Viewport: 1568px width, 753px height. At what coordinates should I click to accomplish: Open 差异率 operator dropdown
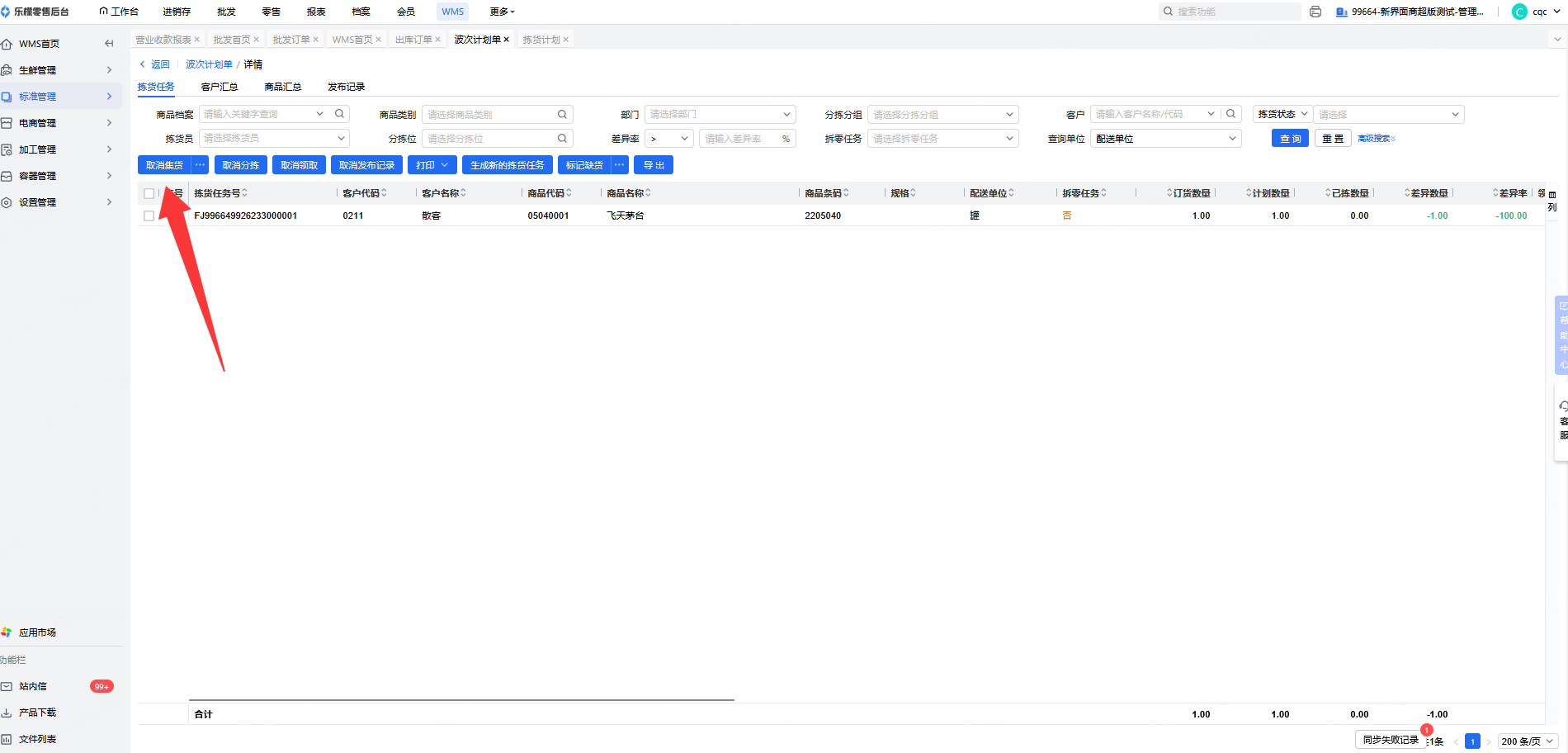pyautogui.click(x=669, y=139)
